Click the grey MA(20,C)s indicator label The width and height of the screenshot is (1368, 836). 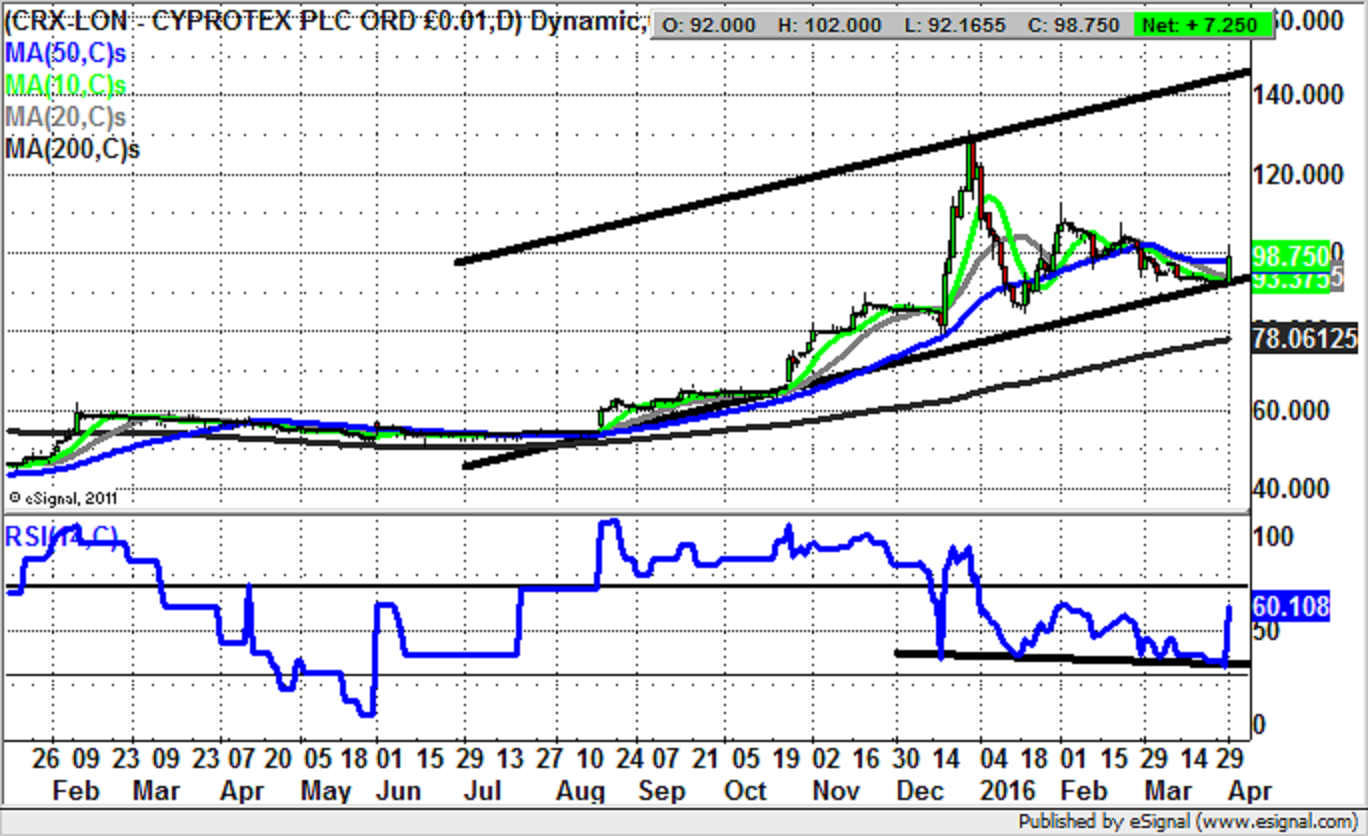66,116
